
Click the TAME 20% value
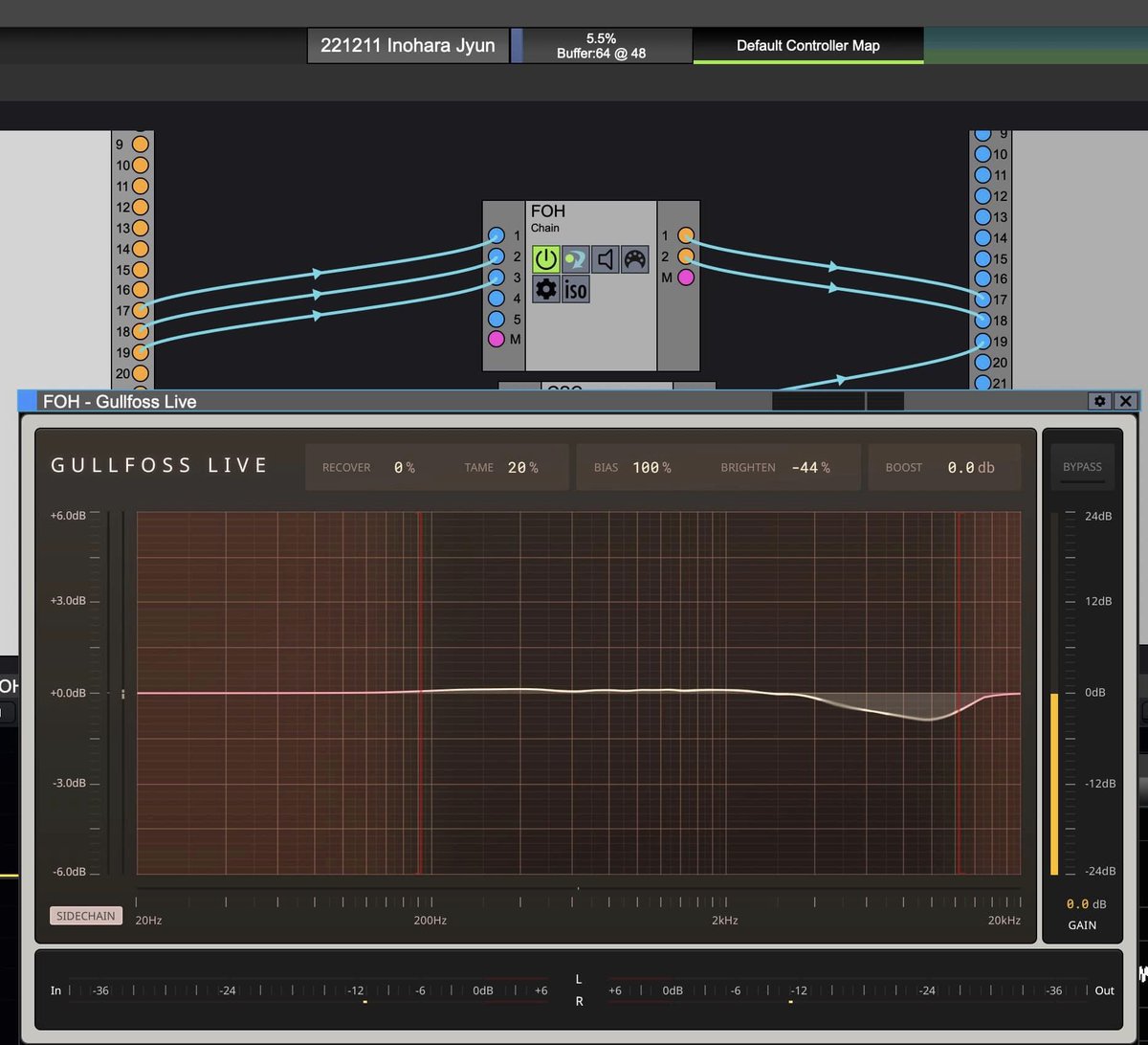[522, 468]
